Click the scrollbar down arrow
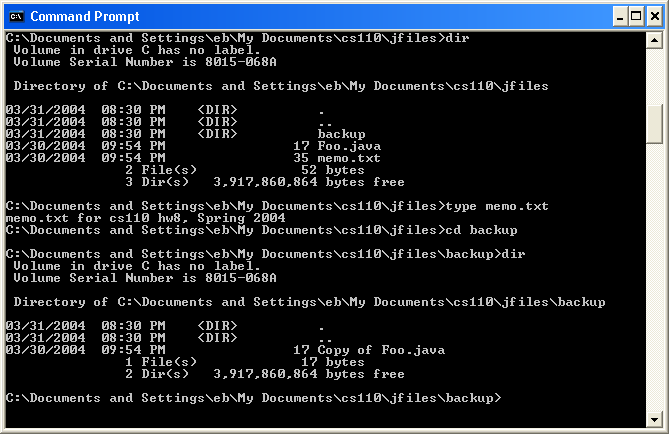The height and width of the screenshot is (434, 669). [x=654, y=419]
